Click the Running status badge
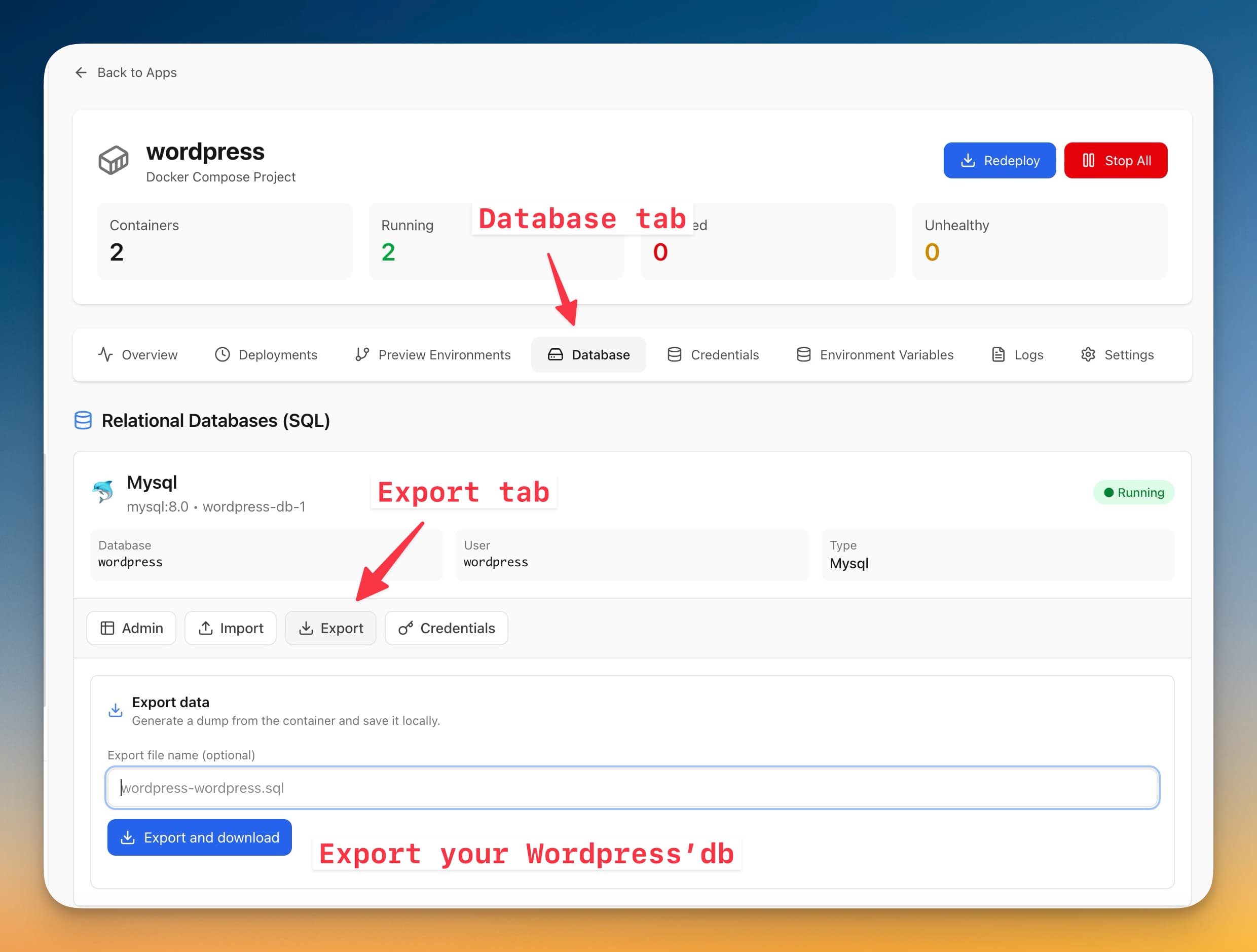This screenshot has height=952, width=1257. tap(1133, 492)
